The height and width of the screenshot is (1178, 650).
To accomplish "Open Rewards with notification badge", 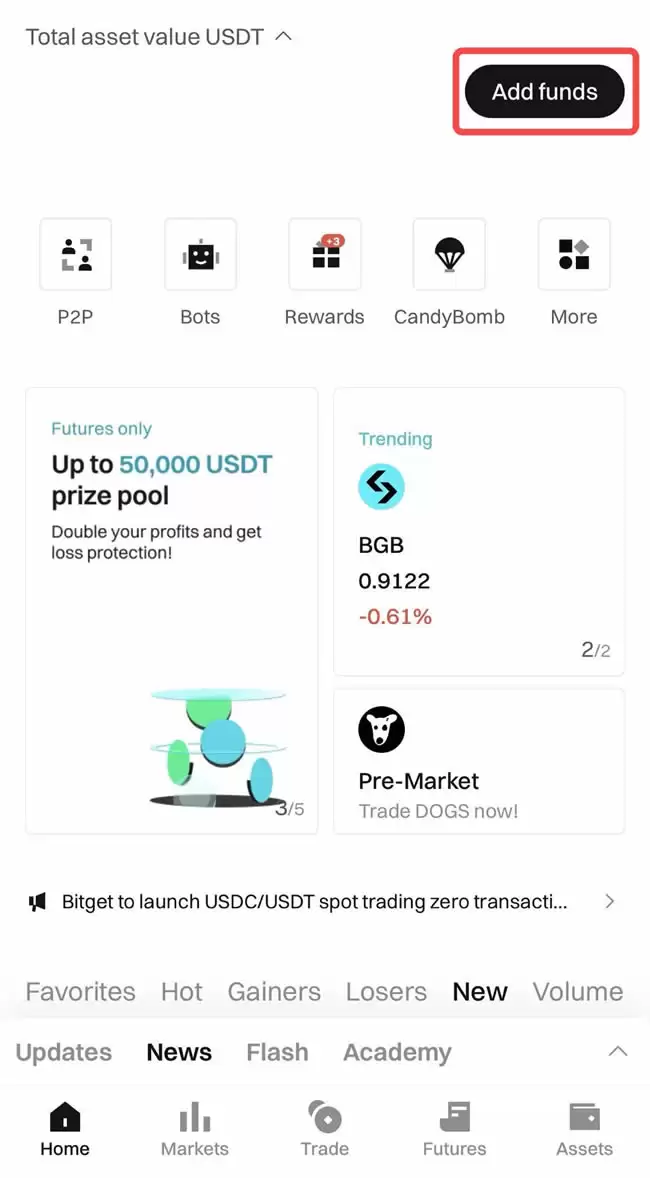I will (324, 255).
